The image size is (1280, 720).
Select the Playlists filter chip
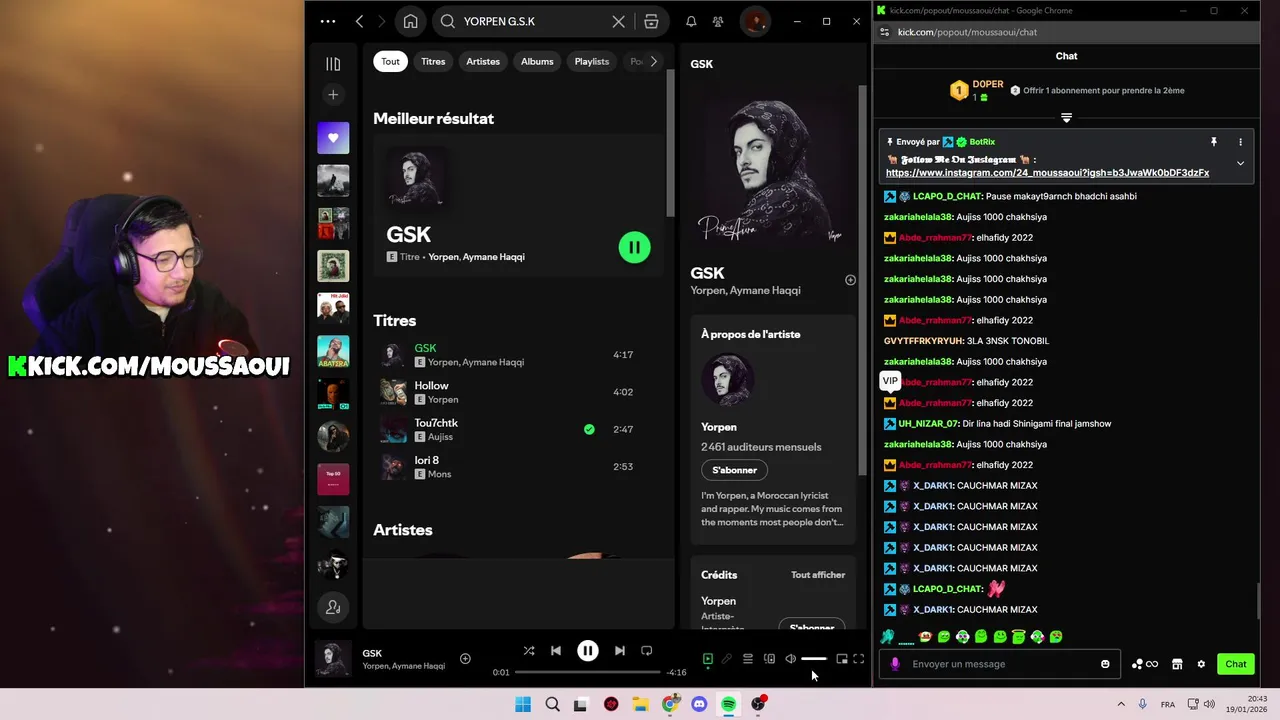(592, 61)
